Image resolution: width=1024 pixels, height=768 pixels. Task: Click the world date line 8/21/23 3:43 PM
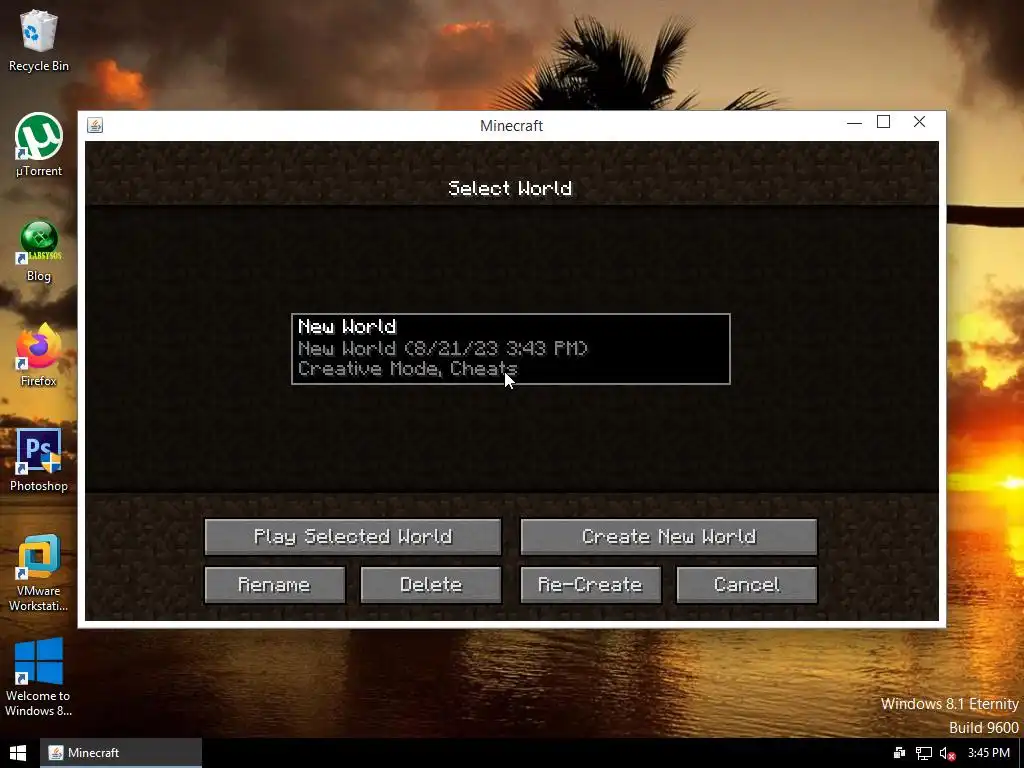tap(443, 348)
